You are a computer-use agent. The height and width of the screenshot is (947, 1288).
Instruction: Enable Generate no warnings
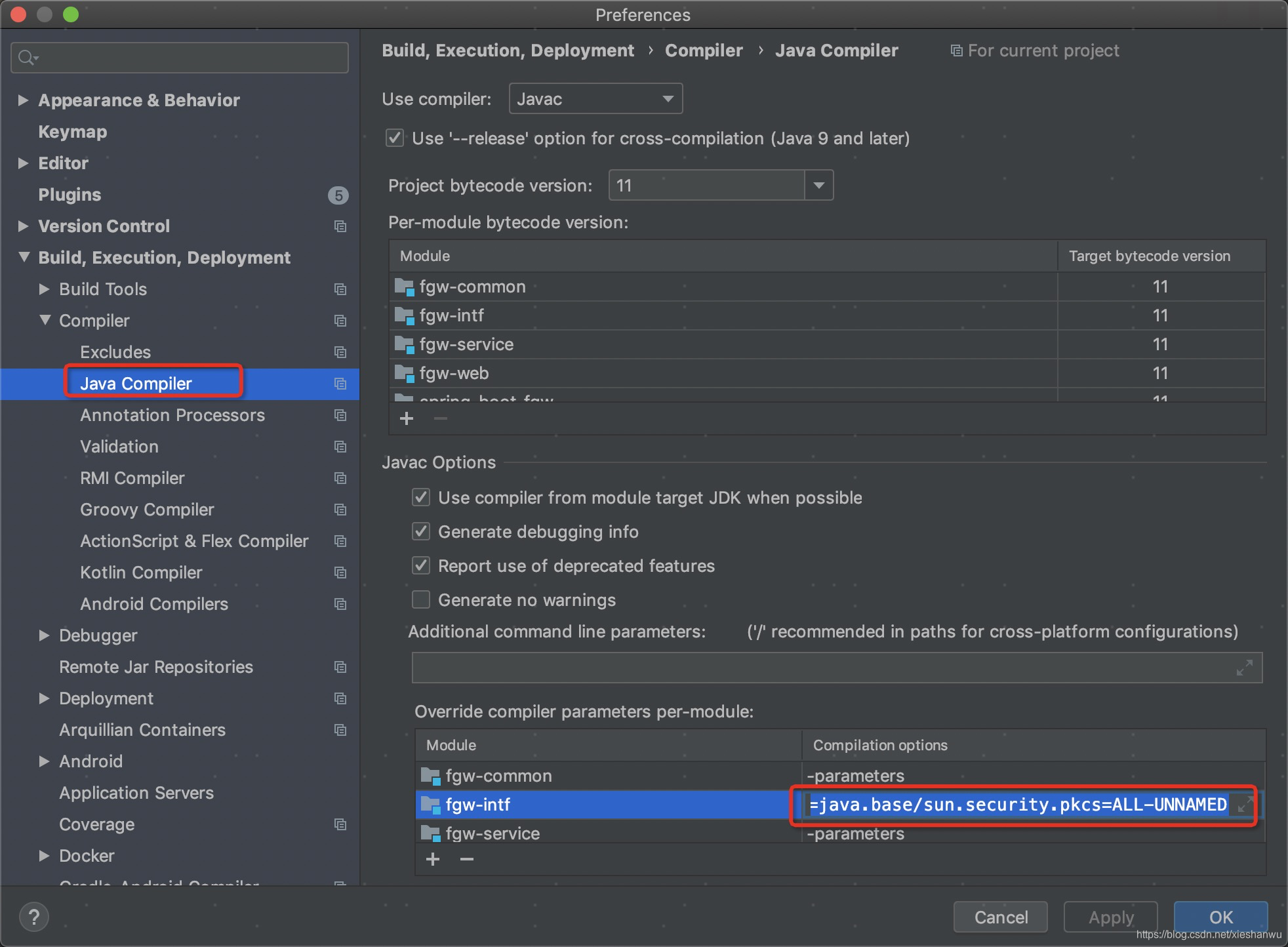point(421,600)
